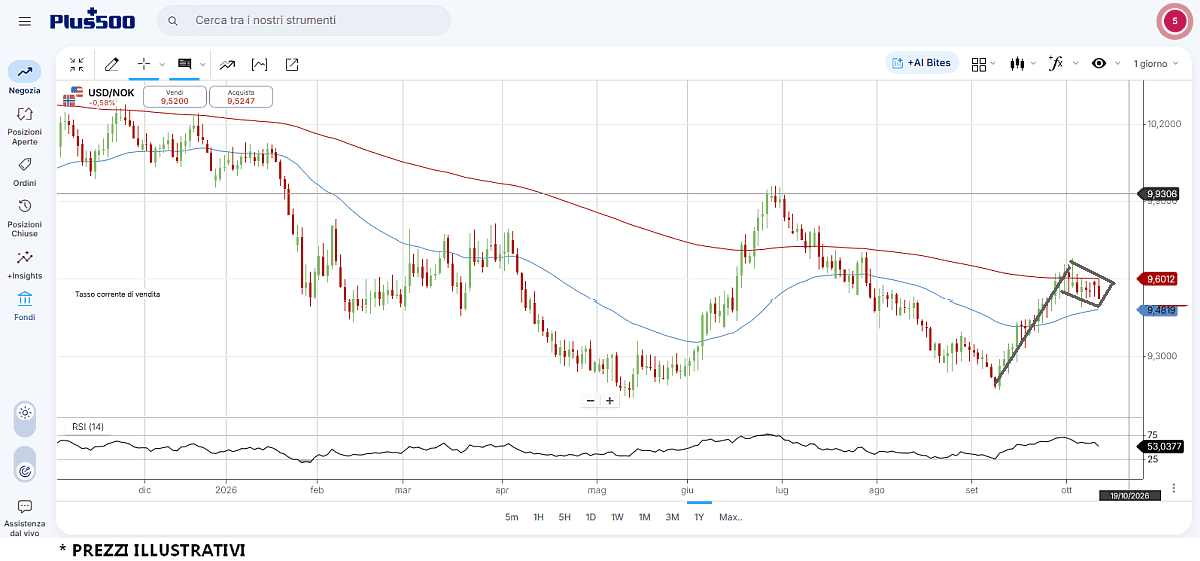Click the 53,0377 RSI value tag
Screen dimensions: 1200x561
(1161, 446)
